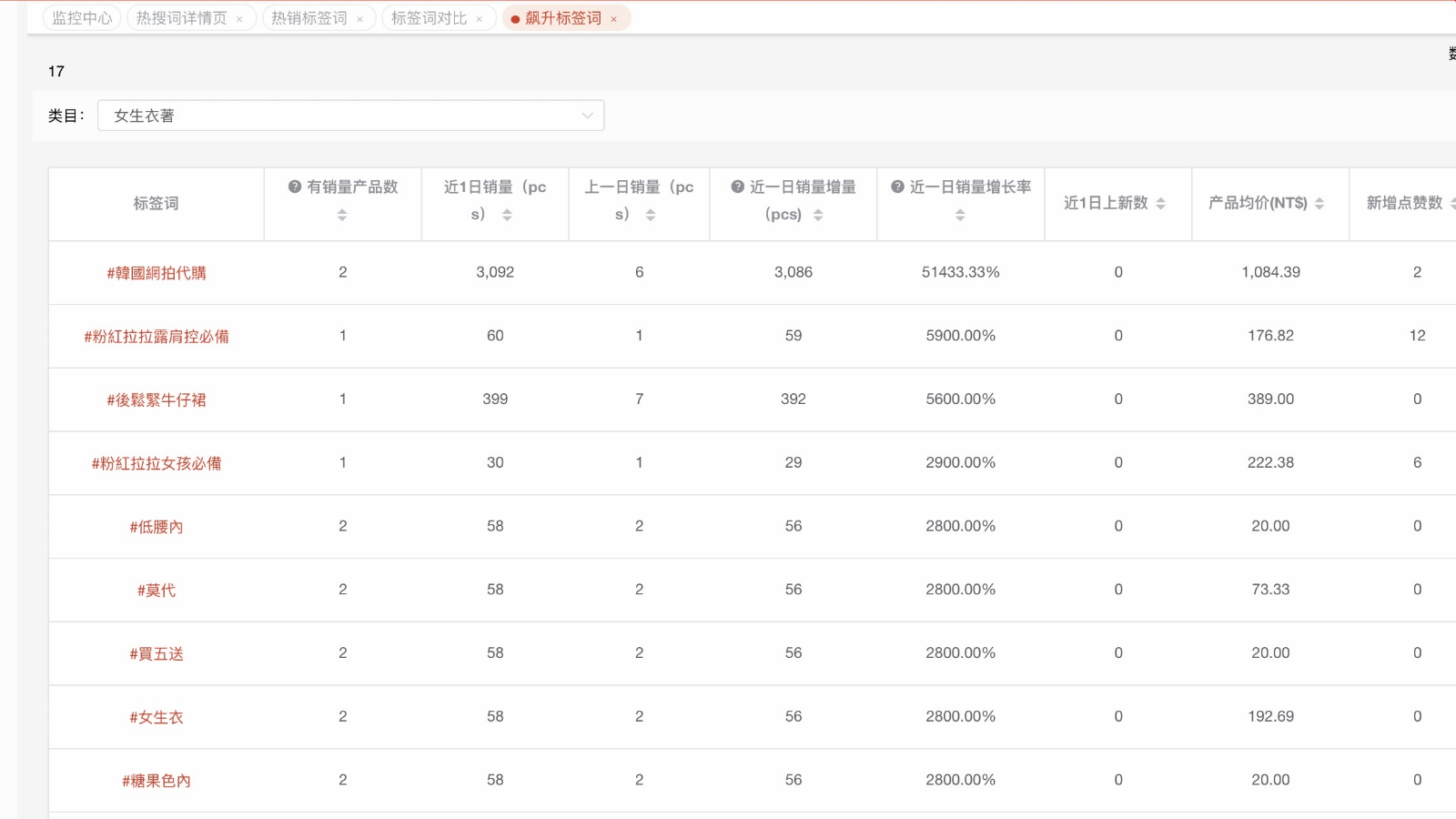Sort by 近一日销量增长率 column arrows
The image size is (1456, 819).
pyautogui.click(x=960, y=215)
